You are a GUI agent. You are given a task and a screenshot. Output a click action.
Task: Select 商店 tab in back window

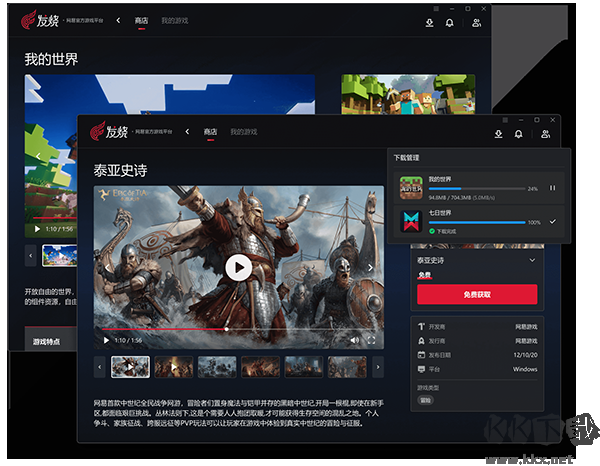pos(141,20)
